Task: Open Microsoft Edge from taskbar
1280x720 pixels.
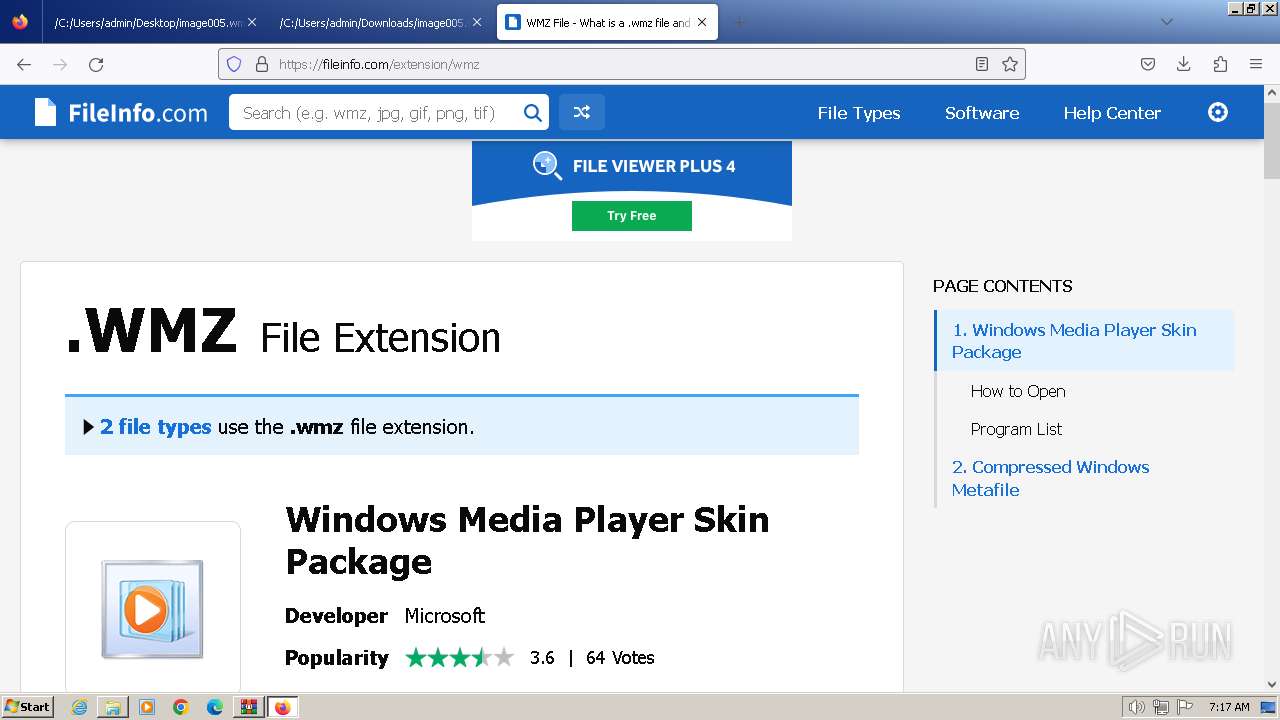Action: coord(215,707)
